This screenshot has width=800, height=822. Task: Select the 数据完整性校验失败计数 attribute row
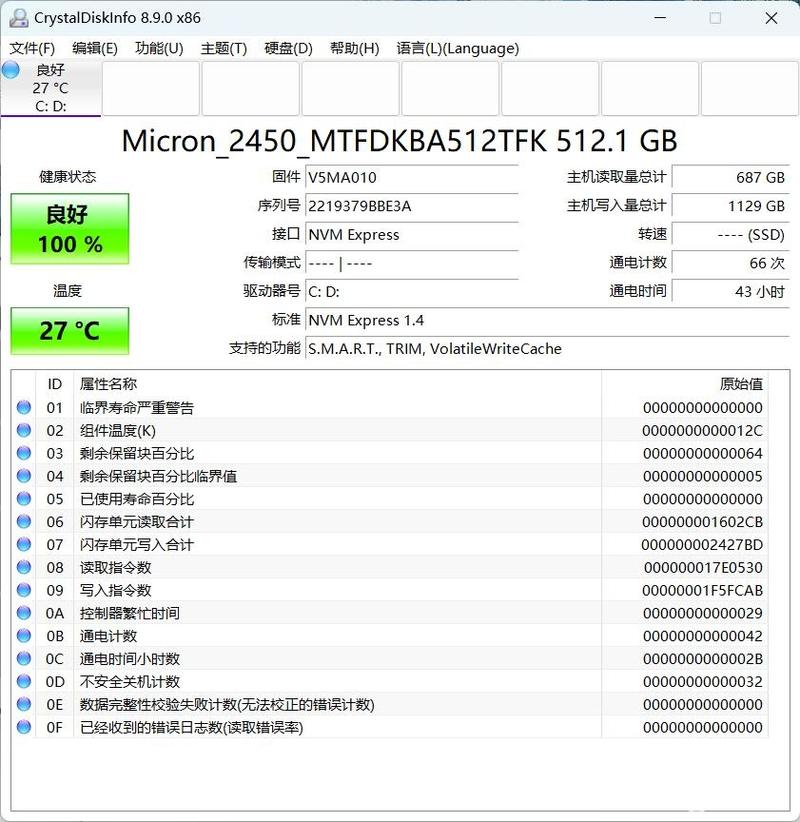[391, 704]
